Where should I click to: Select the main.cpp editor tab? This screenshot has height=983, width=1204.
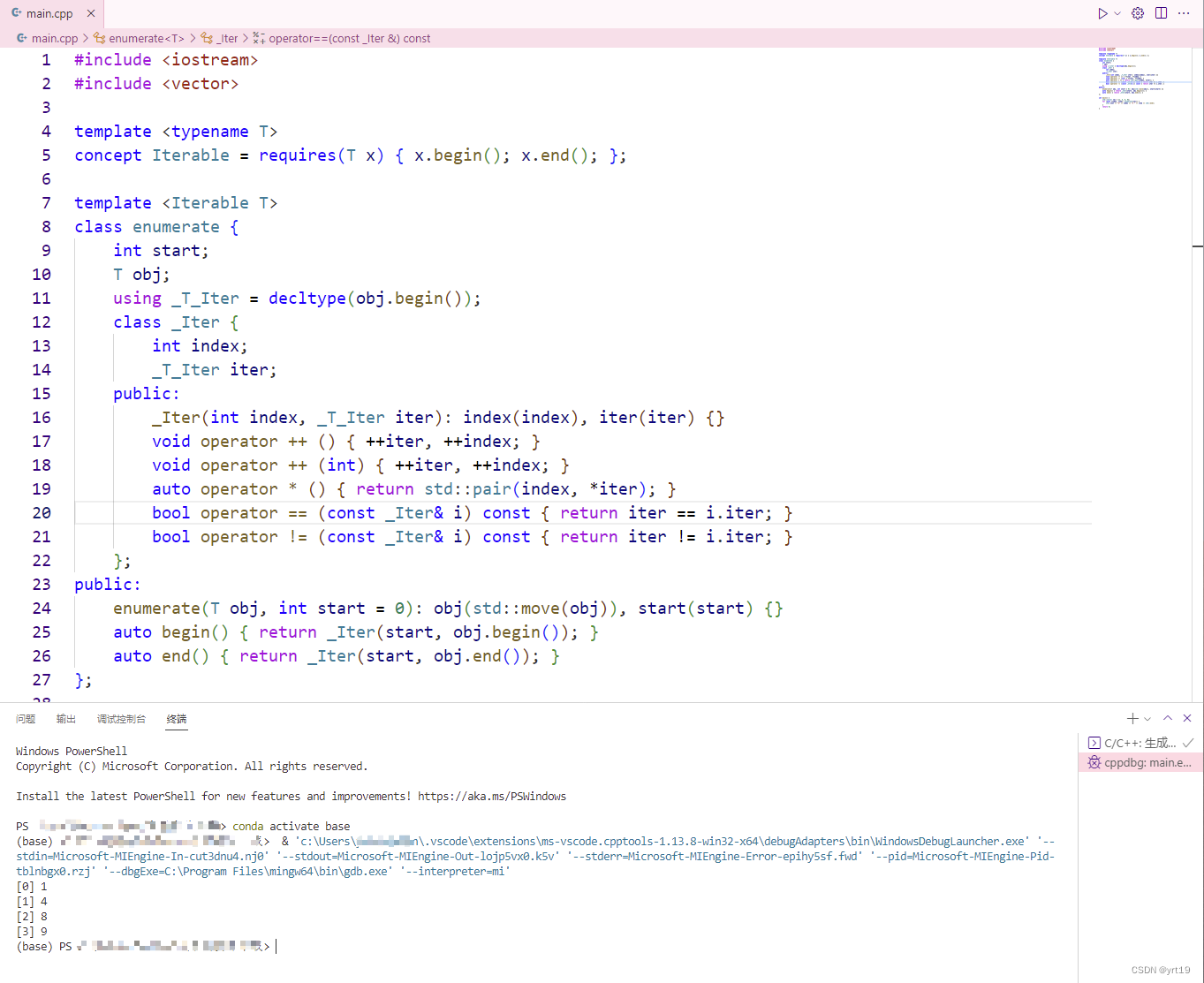point(51,13)
